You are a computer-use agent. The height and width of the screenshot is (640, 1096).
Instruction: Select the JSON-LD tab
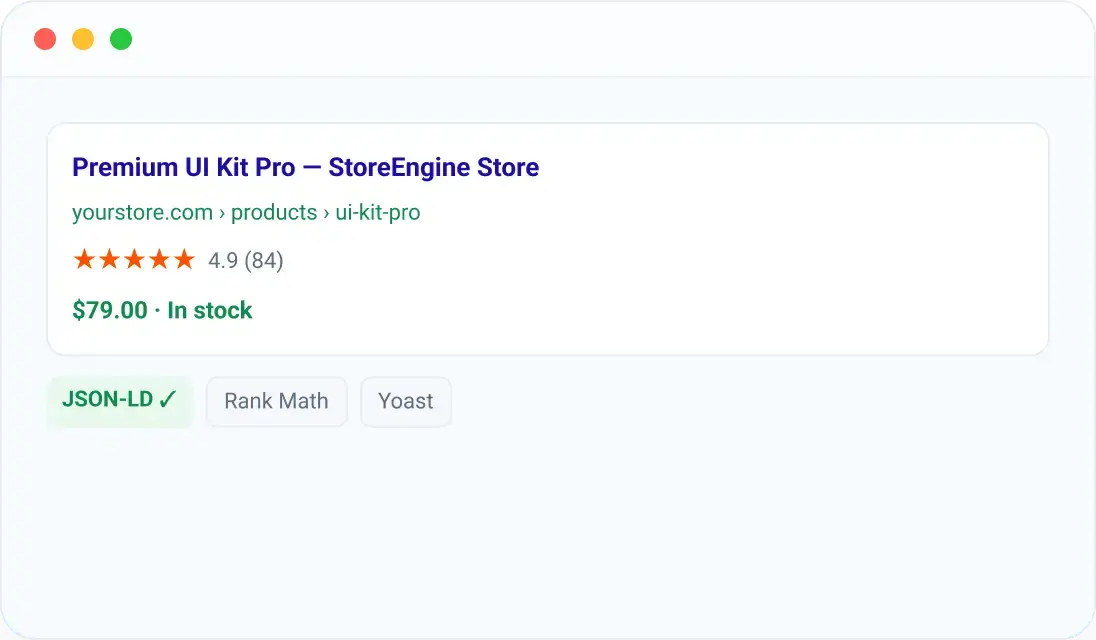coord(120,401)
